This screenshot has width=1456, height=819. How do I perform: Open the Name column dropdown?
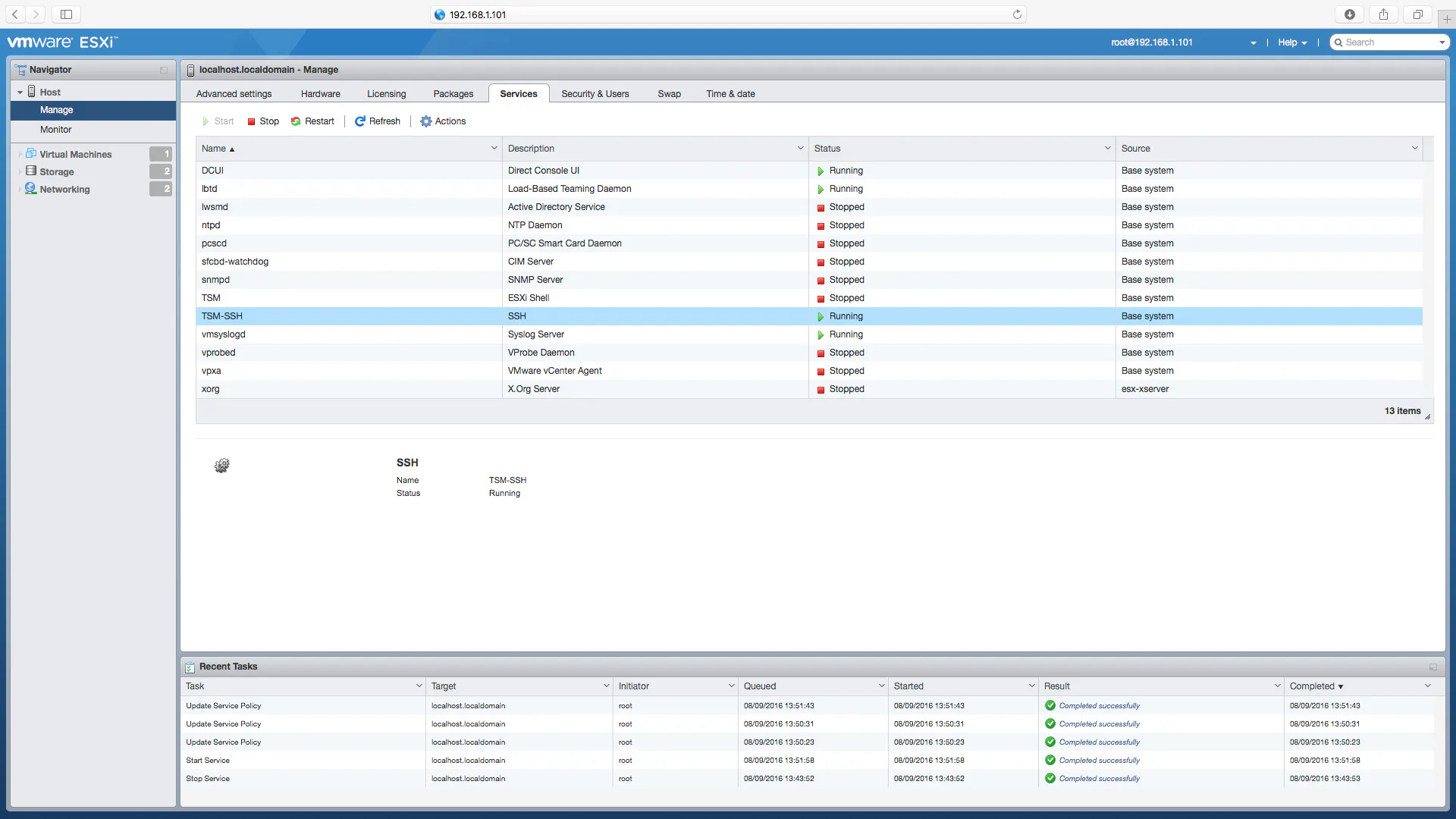(494, 149)
